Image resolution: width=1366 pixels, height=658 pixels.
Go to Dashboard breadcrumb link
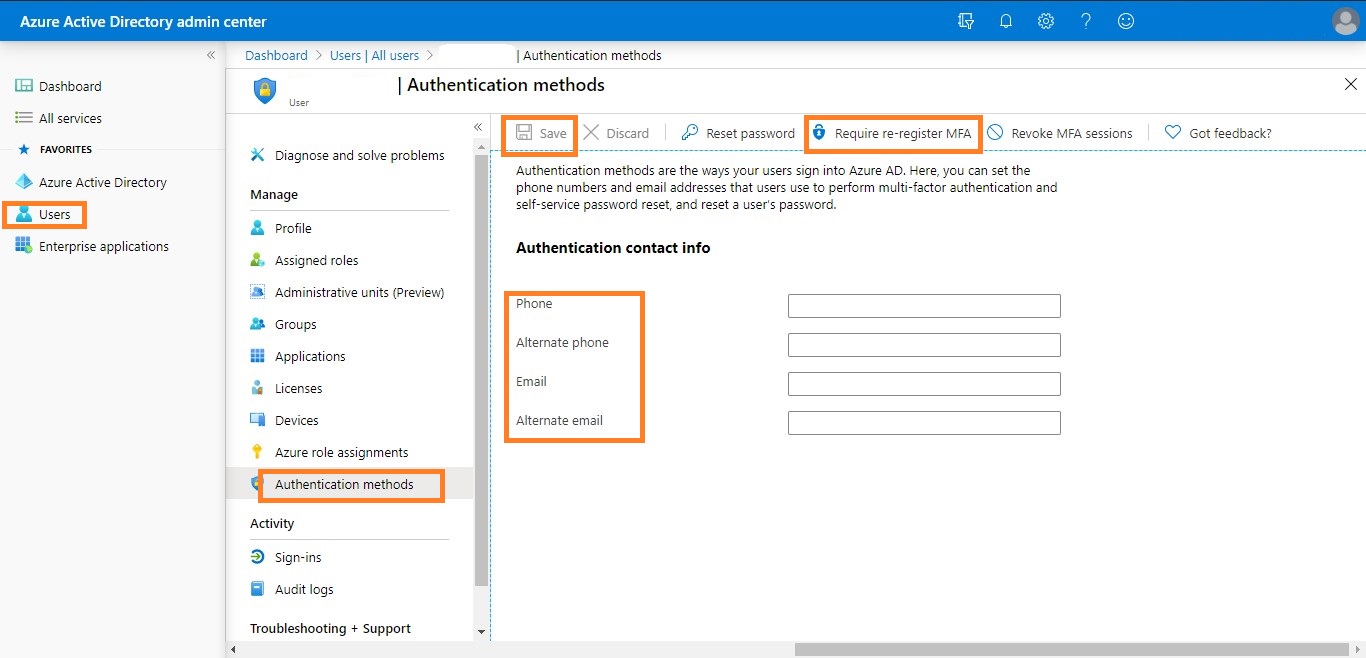pos(276,55)
